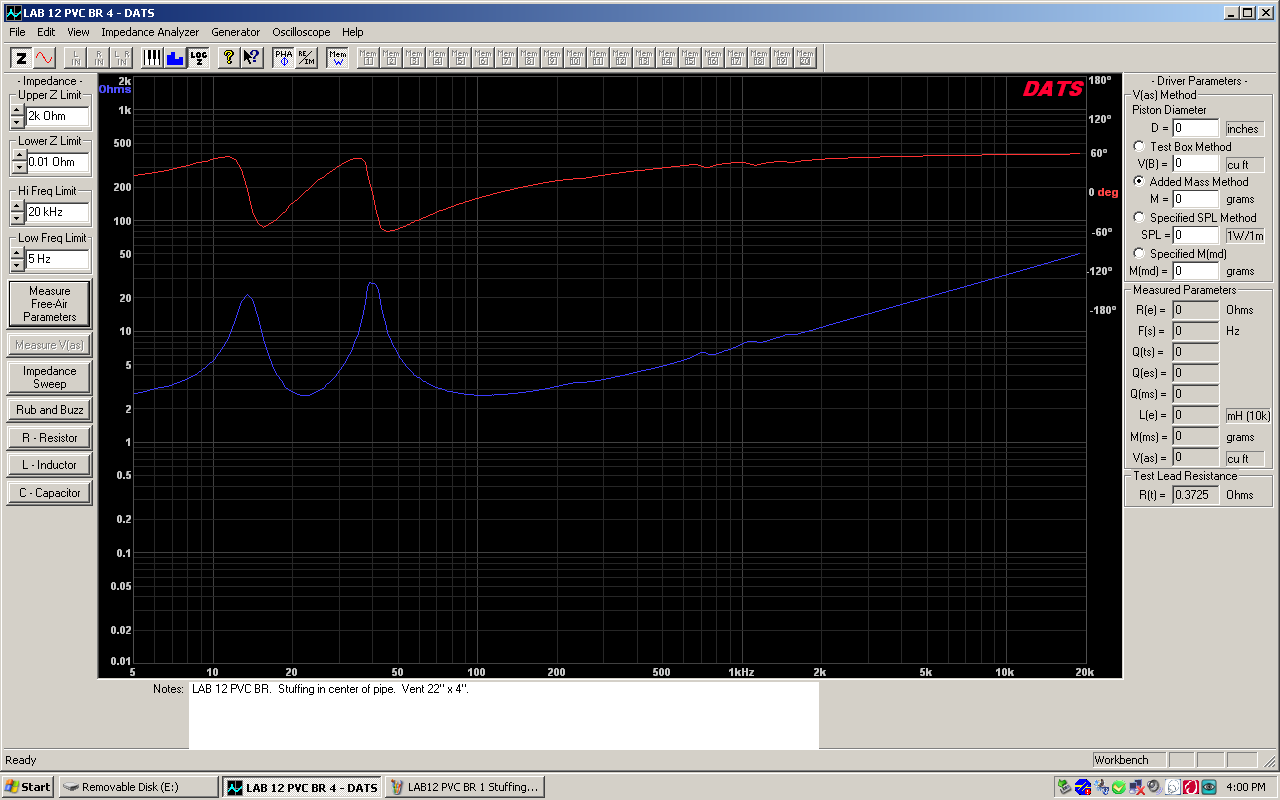This screenshot has width=1280, height=800.
Task: Click the Mem W memory write icon
Action: pos(337,58)
